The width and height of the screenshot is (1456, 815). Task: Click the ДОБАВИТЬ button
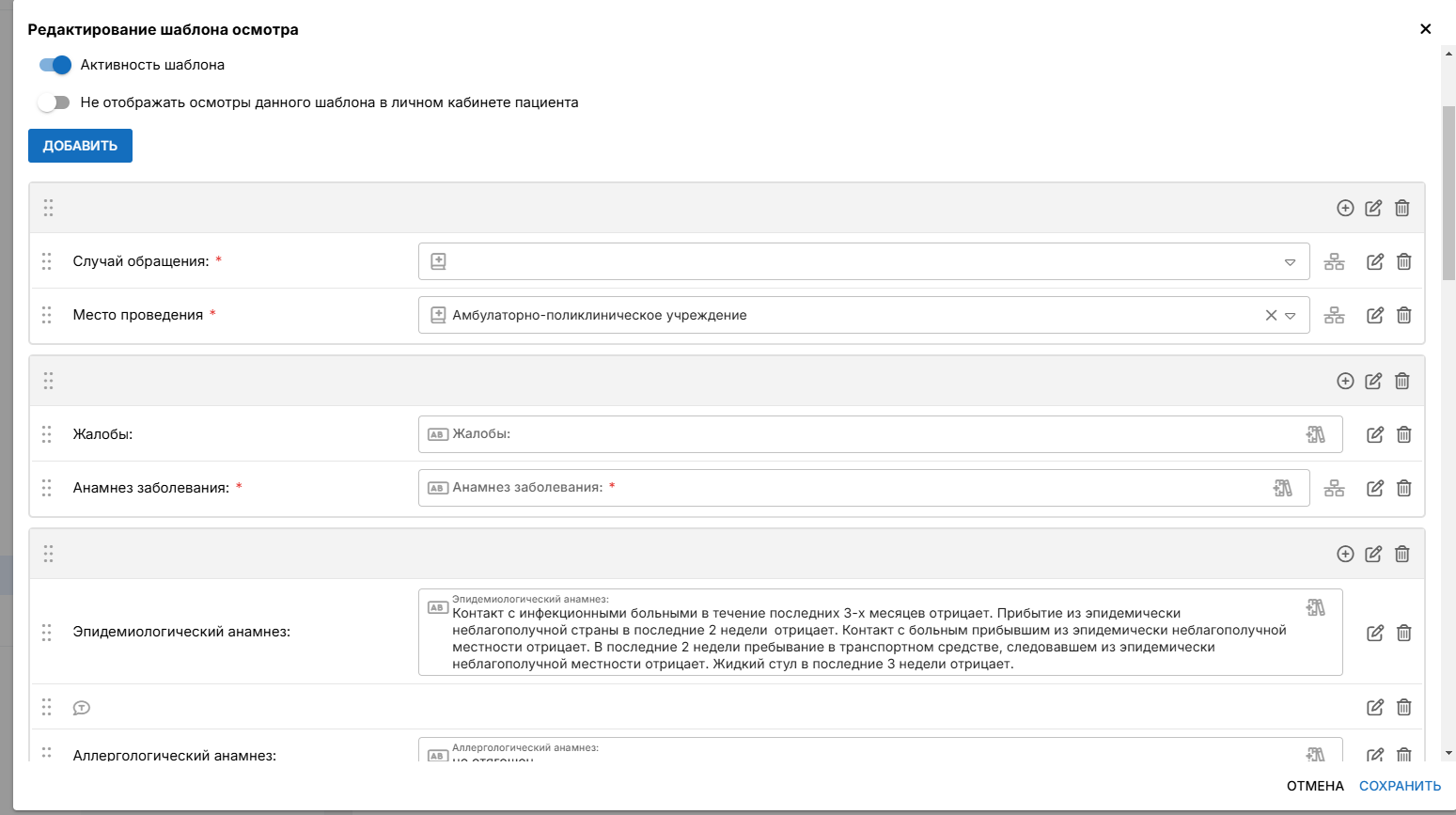click(80, 146)
